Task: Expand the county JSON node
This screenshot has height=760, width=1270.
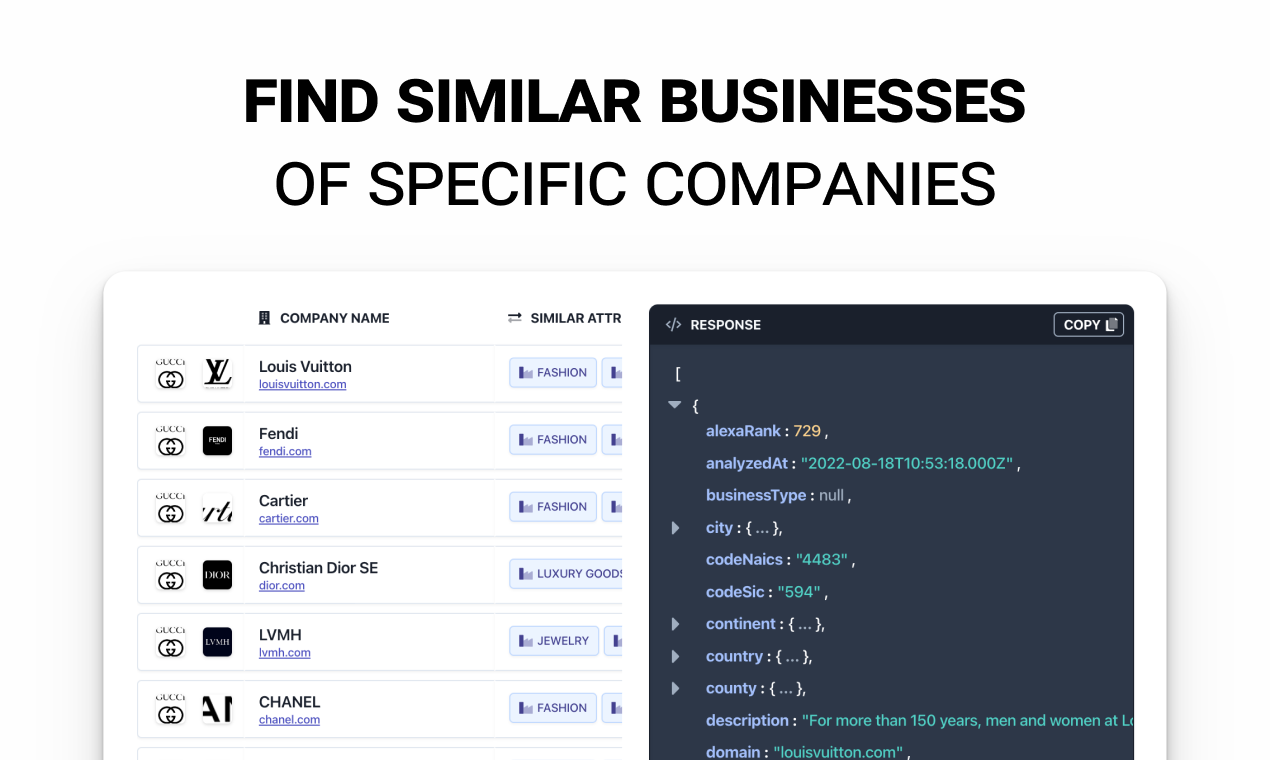Action: (x=675, y=689)
